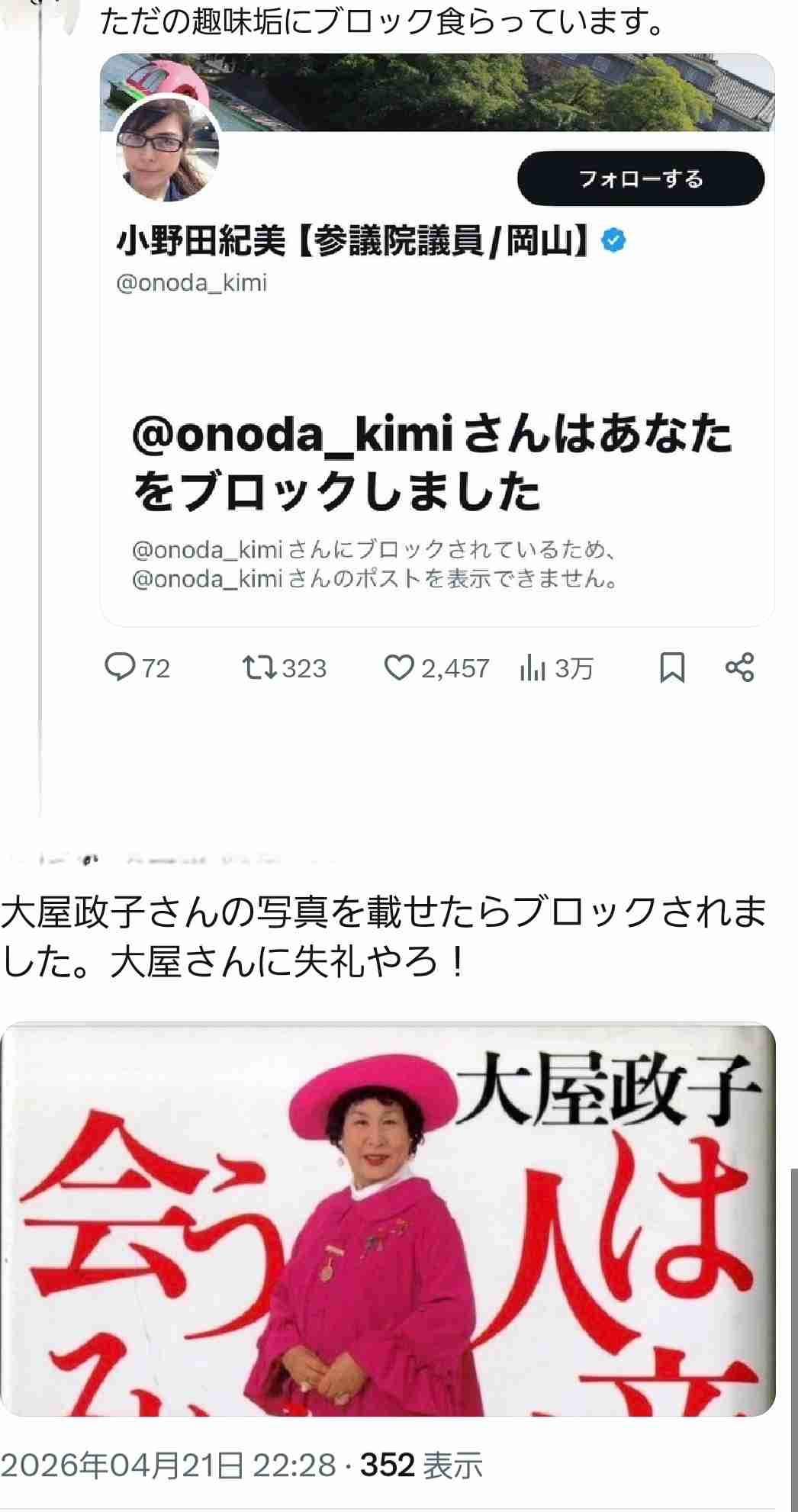Screen dimensions: 798x1512
Task: Open the @onoda_kimi handle under the name
Action: tap(191, 283)
